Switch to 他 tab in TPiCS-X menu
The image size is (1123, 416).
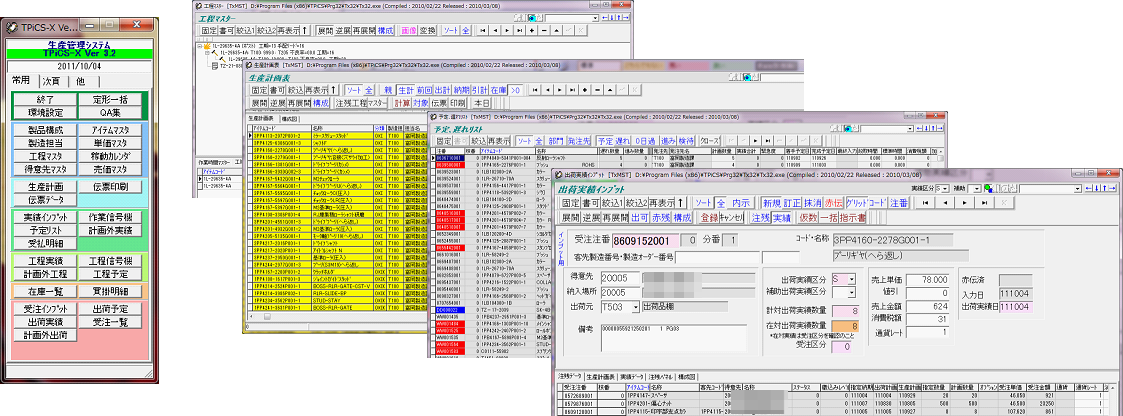pyautogui.click(x=80, y=80)
